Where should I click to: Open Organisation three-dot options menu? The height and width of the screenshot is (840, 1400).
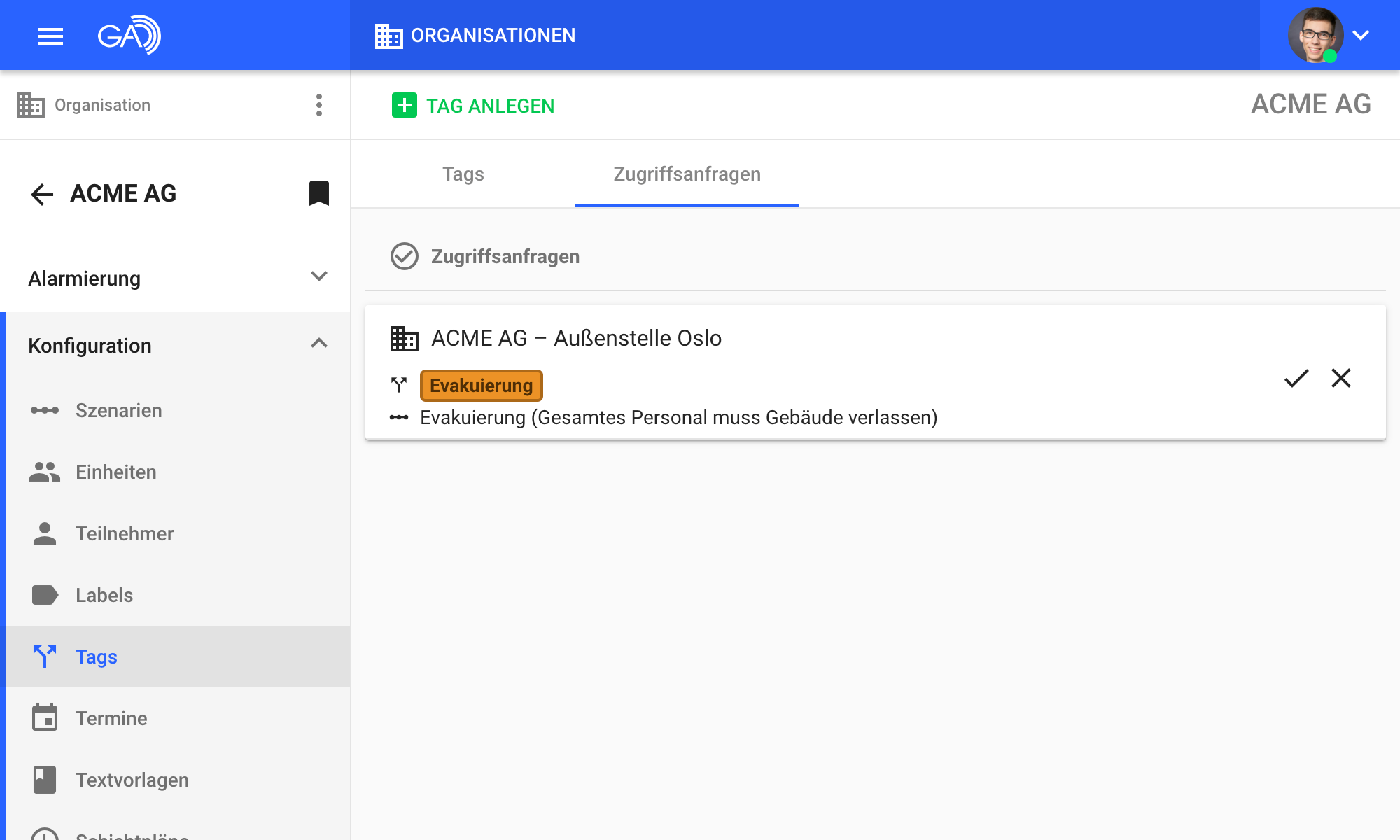(x=319, y=105)
